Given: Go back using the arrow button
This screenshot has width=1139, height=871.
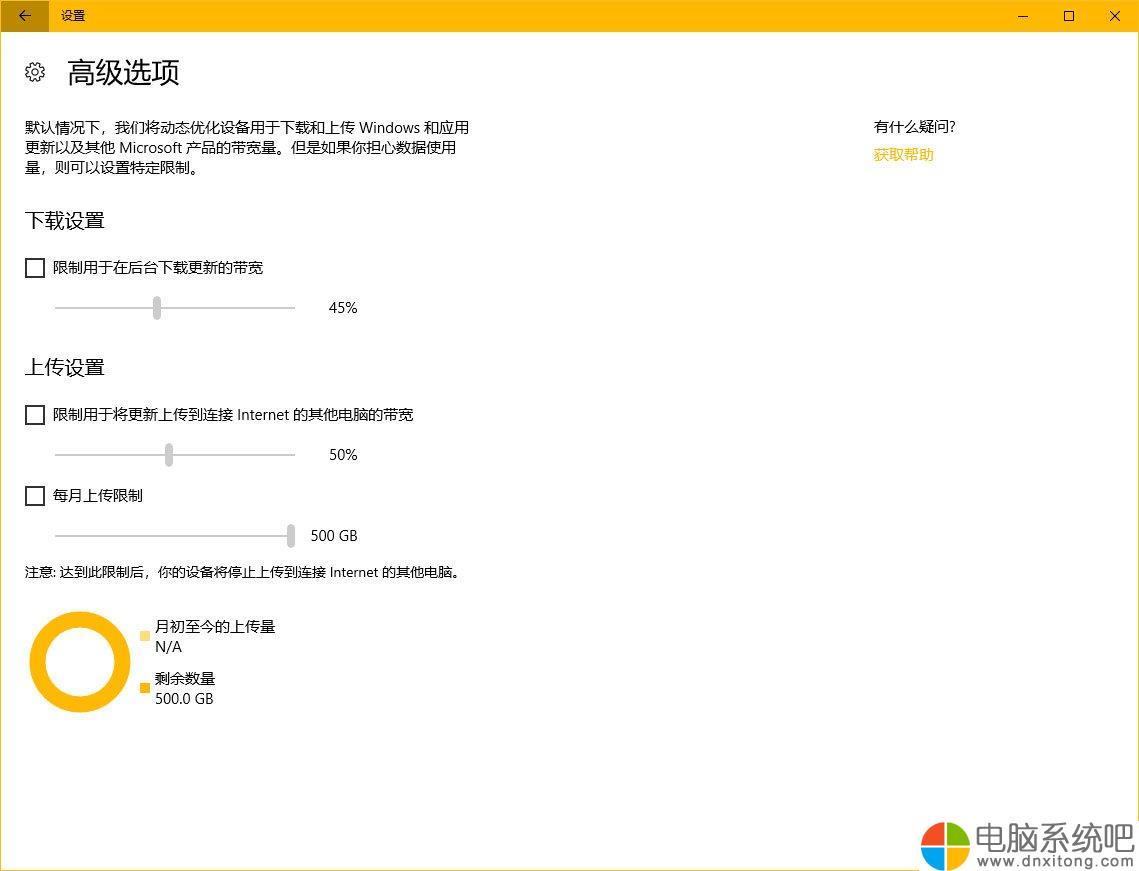Looking at the screenshot, I should 25,16.
